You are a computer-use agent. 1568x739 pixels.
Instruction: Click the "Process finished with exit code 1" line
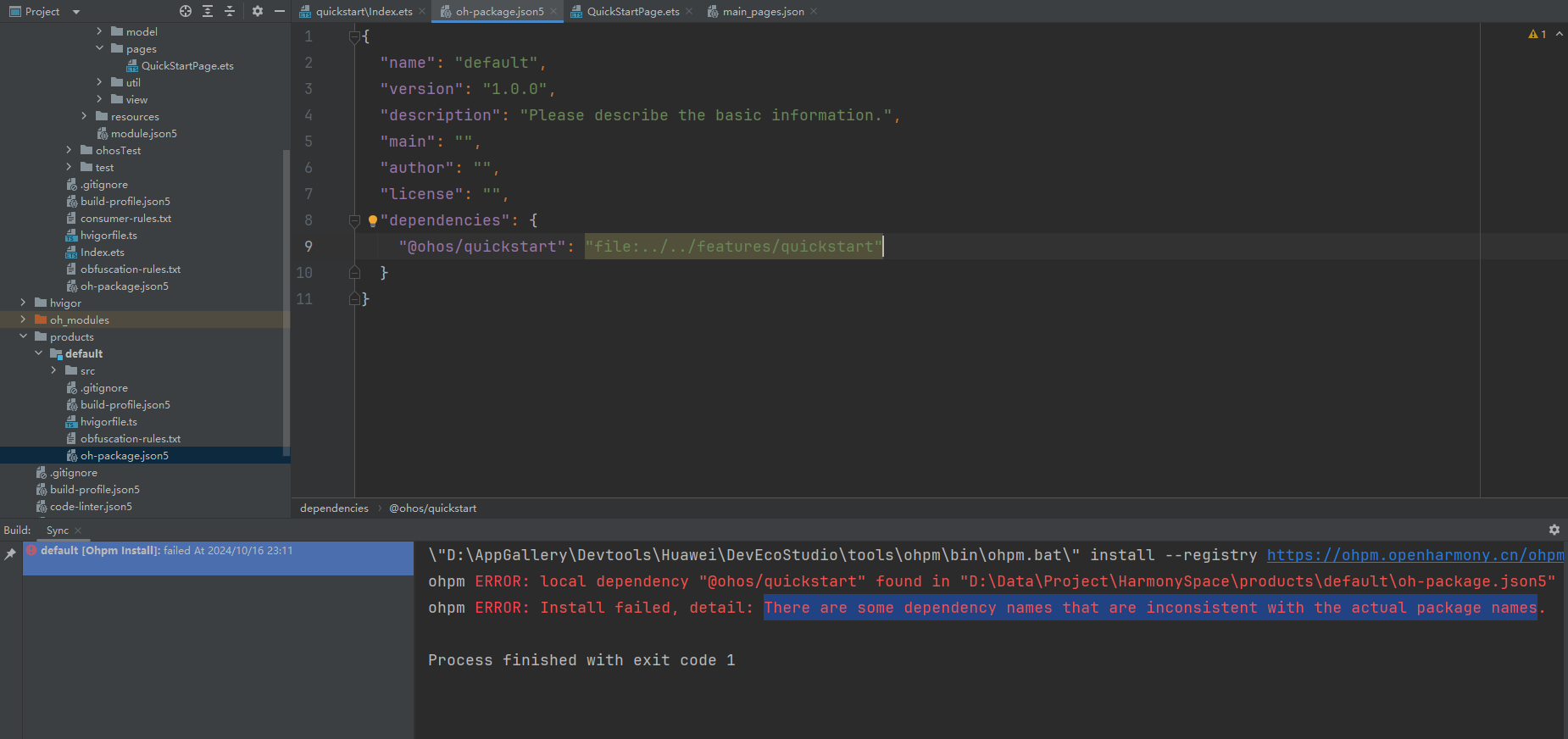[581, 660]
